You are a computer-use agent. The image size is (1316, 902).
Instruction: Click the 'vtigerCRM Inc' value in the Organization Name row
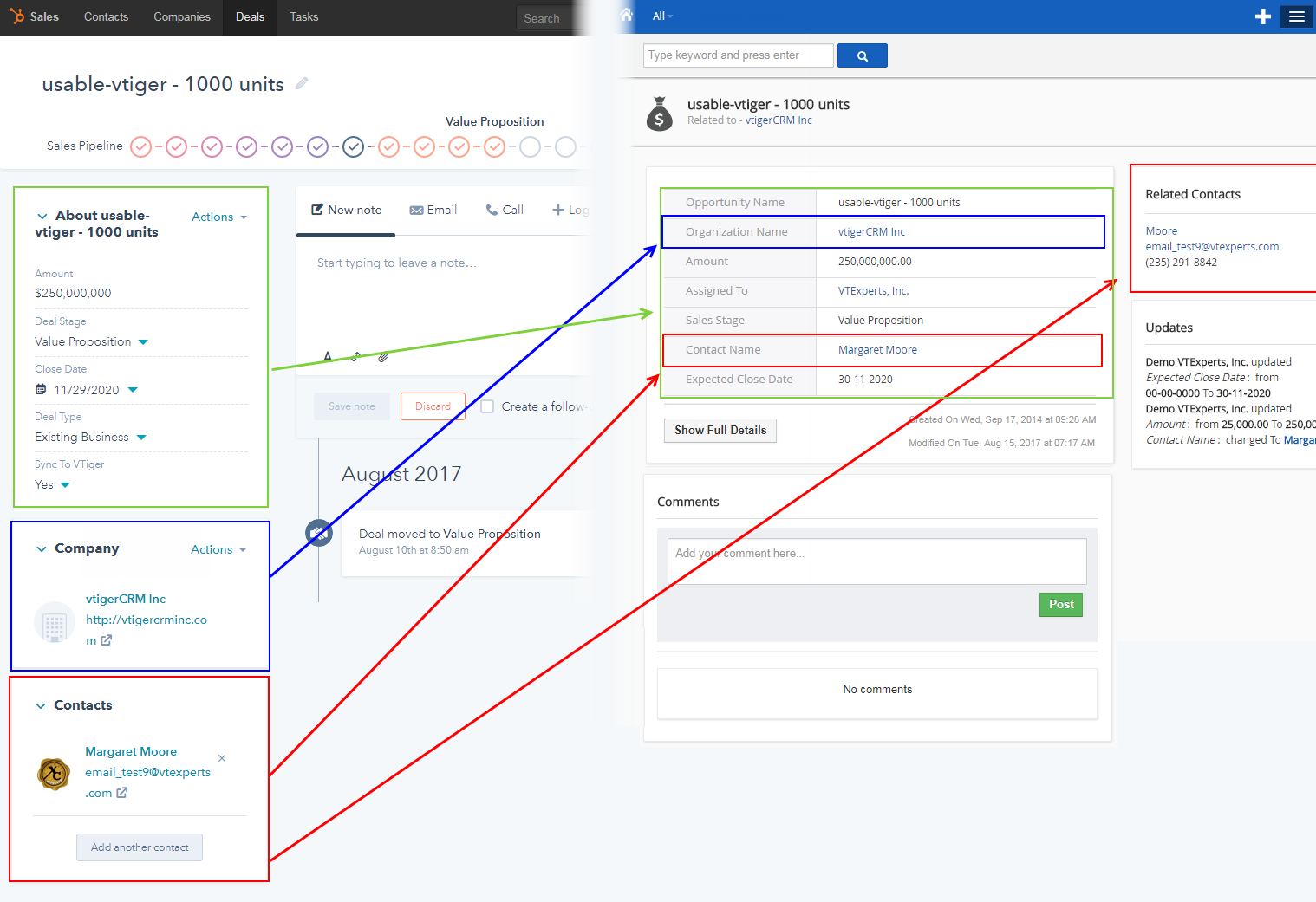point(871,232)
